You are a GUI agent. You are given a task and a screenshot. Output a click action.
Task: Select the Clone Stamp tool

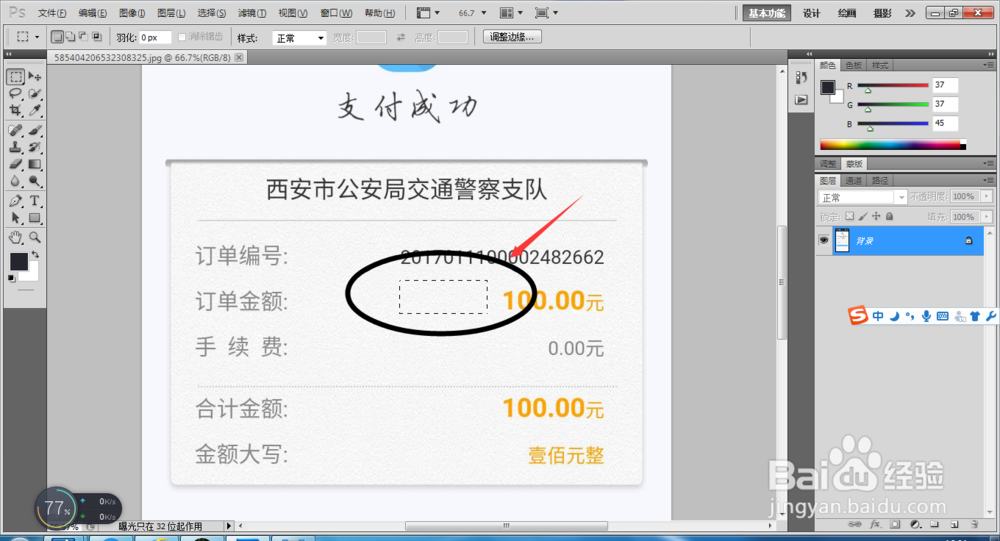click(x=16, y=147)
